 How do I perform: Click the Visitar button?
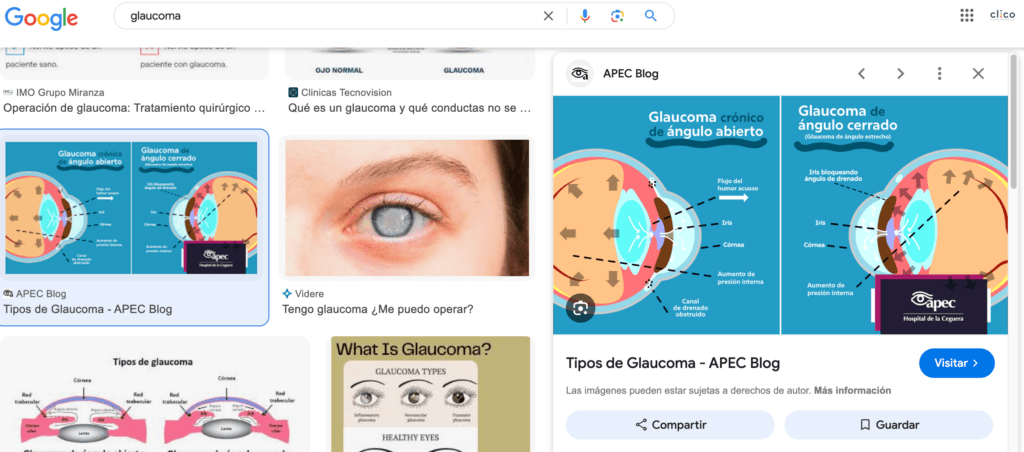pyautogui.click(x=956, y=363)
